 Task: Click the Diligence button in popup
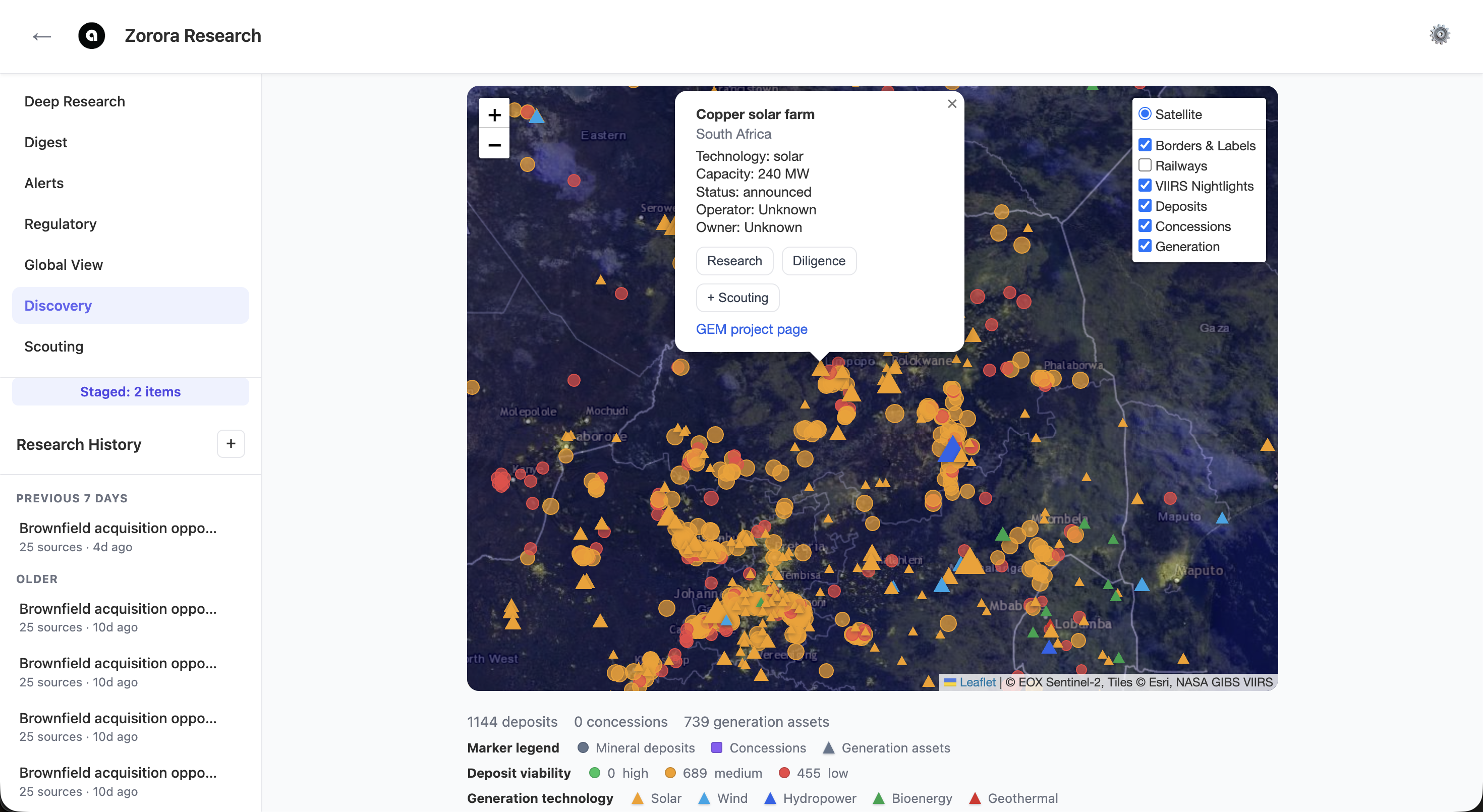(818, 261)
